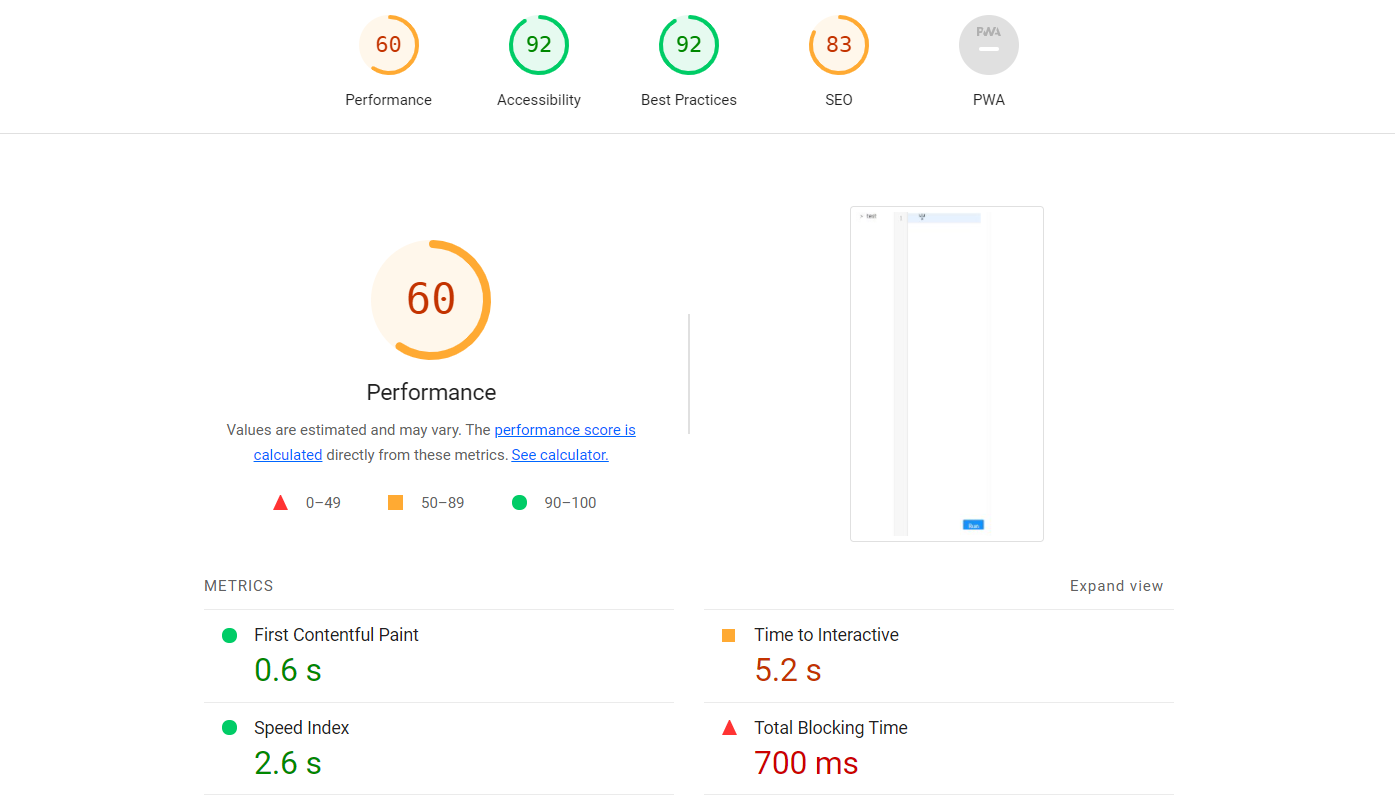Click the large Performance heading under the gauge
1395x811 pixels.
tap(431, 392)
